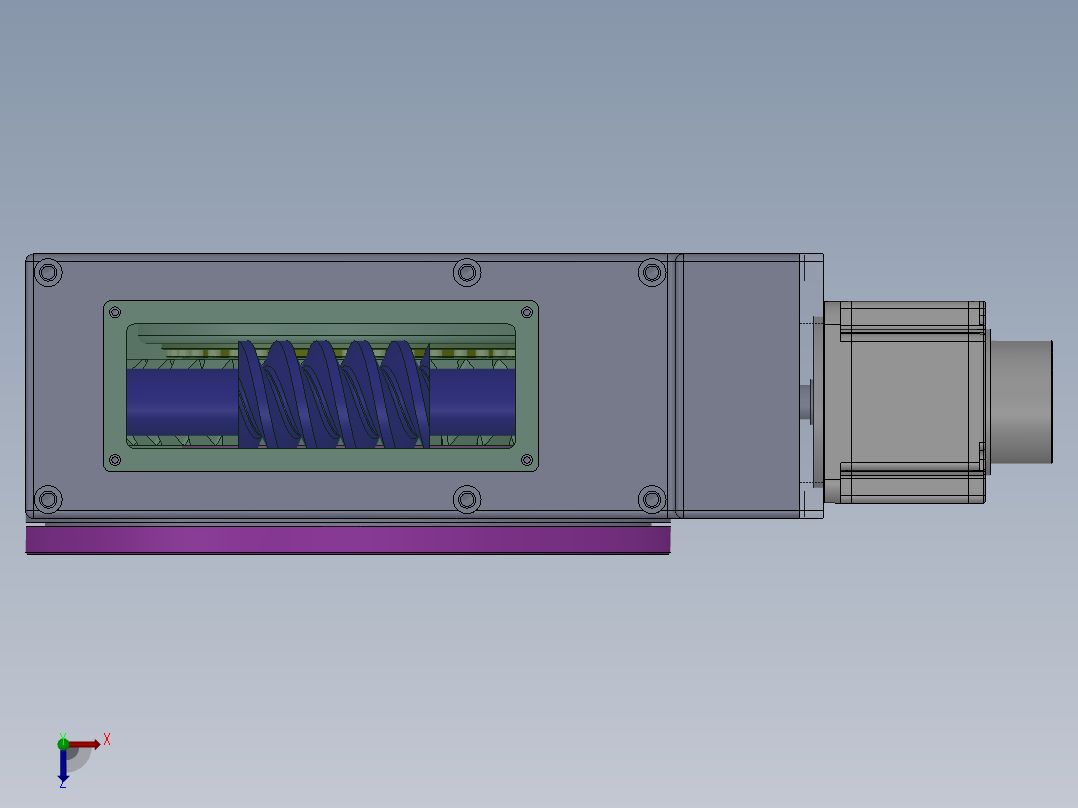This screenshot has width=1078, height=808.
Task: Select the bottom-right counterbored housing screw
Action: pyautogui.click(x=652, y=499)
